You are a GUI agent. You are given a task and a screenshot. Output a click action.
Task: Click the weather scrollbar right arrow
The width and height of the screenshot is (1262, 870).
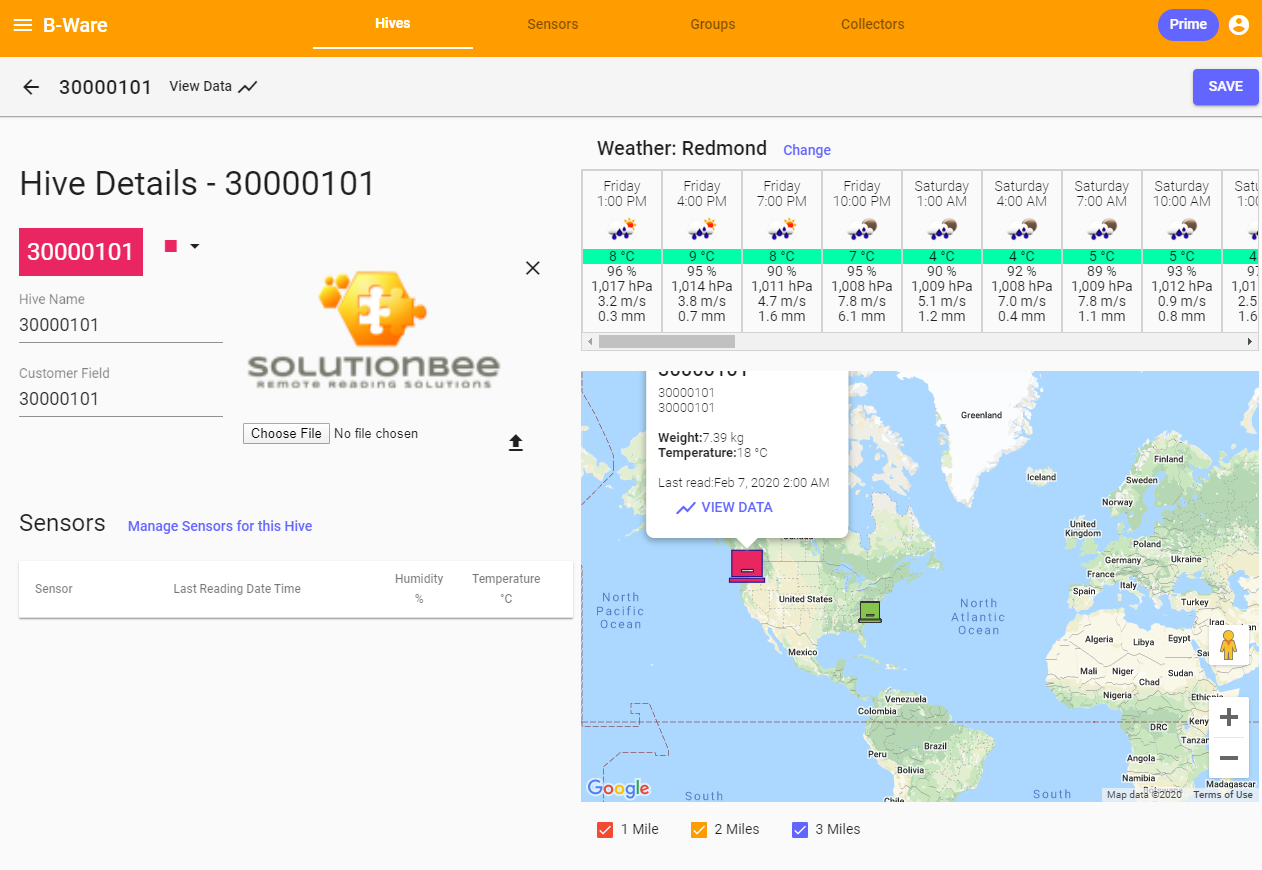click(x=1249, y=342)
